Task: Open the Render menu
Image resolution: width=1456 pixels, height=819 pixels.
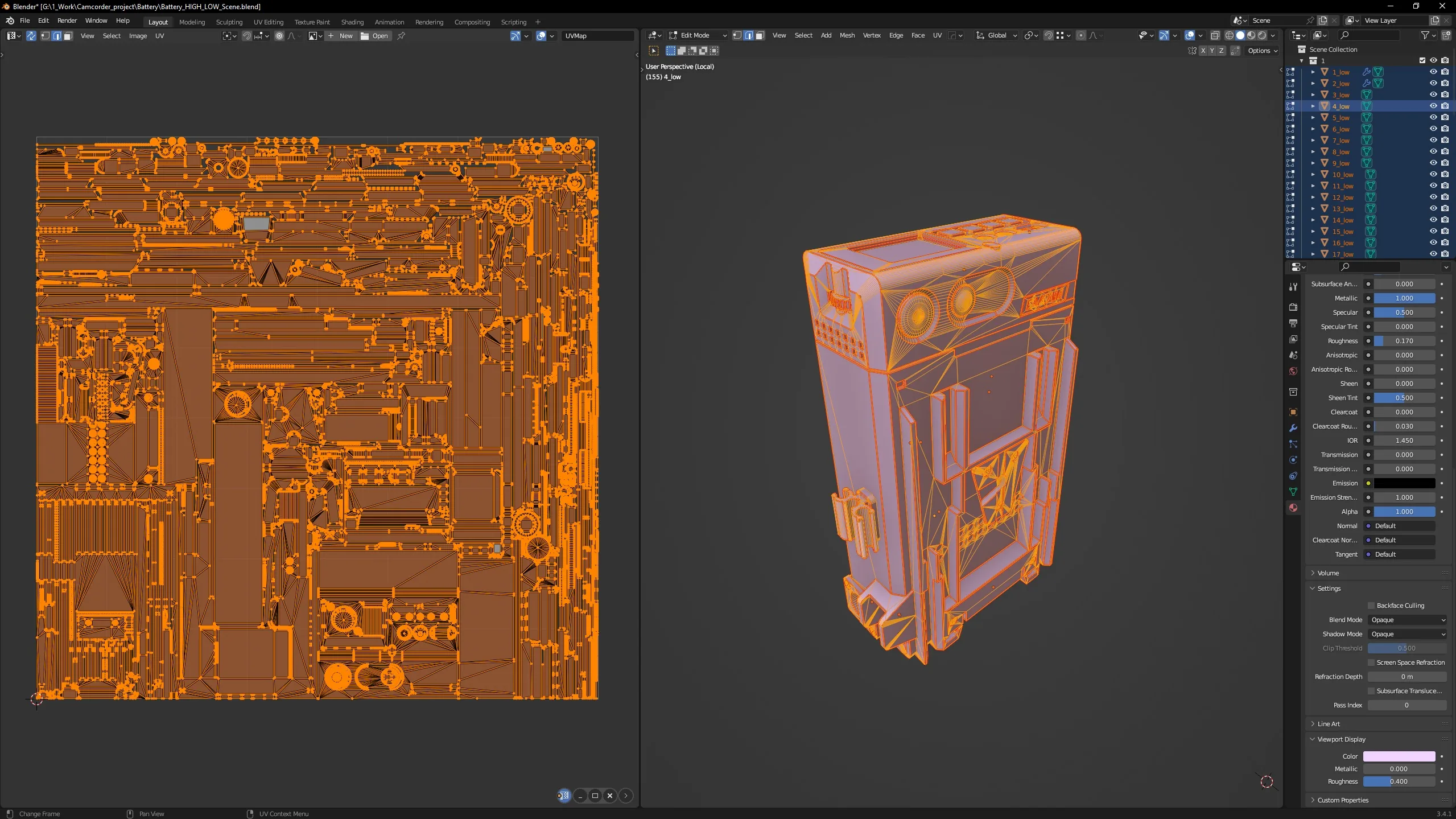Action: [67, 20]
